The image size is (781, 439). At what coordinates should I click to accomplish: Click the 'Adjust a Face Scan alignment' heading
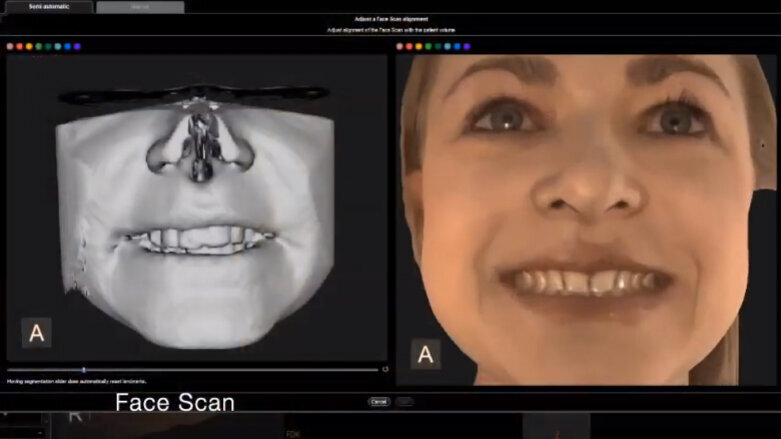[391, 19]
